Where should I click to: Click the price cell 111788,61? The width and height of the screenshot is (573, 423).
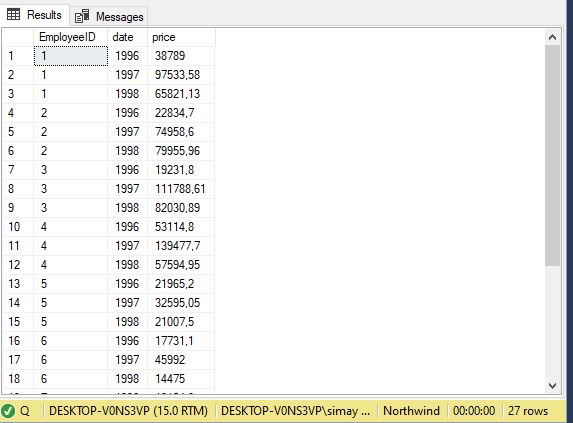click(181, 189)
